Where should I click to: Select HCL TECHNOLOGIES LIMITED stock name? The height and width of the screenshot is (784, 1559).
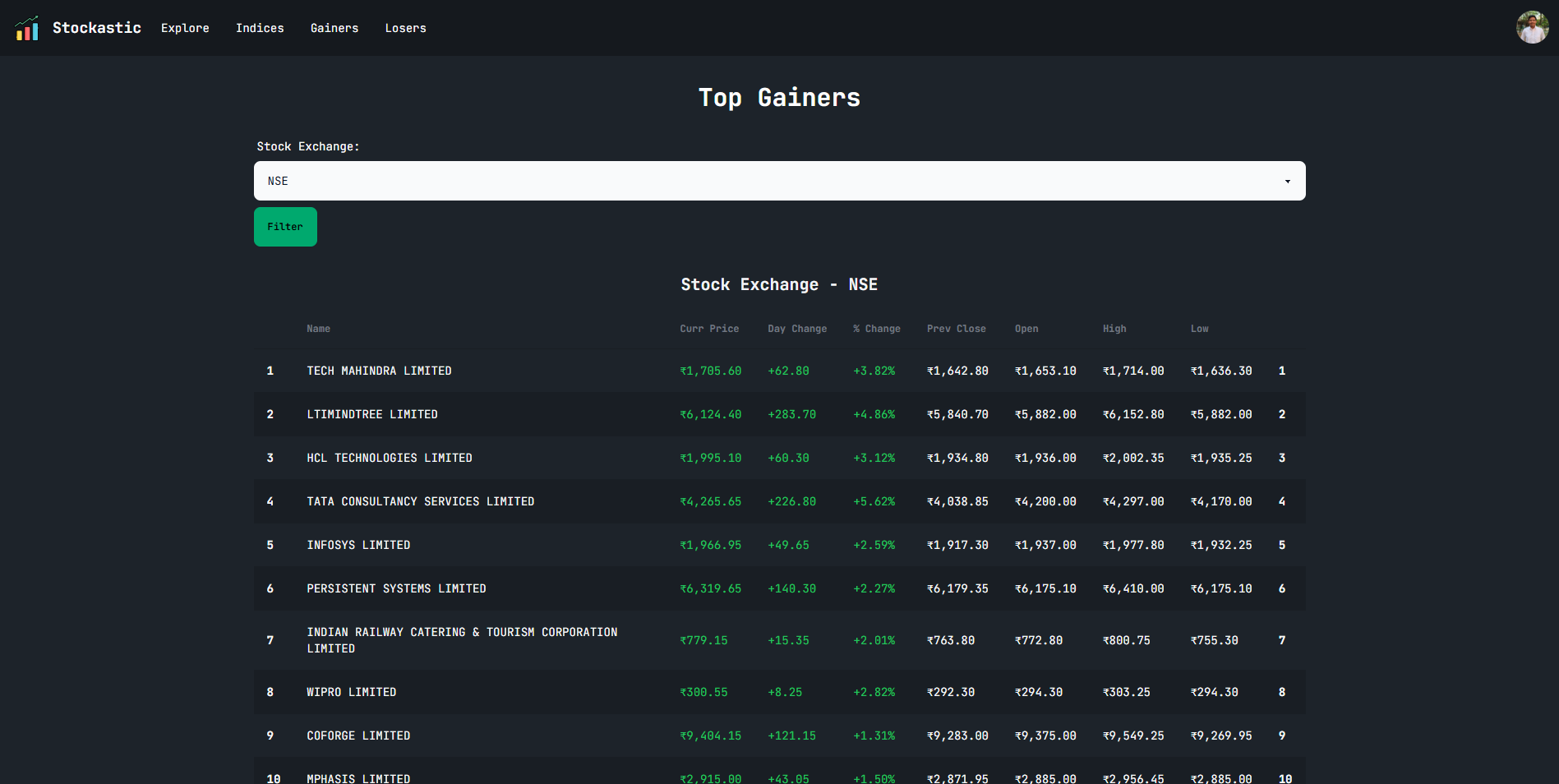(390, 458)
